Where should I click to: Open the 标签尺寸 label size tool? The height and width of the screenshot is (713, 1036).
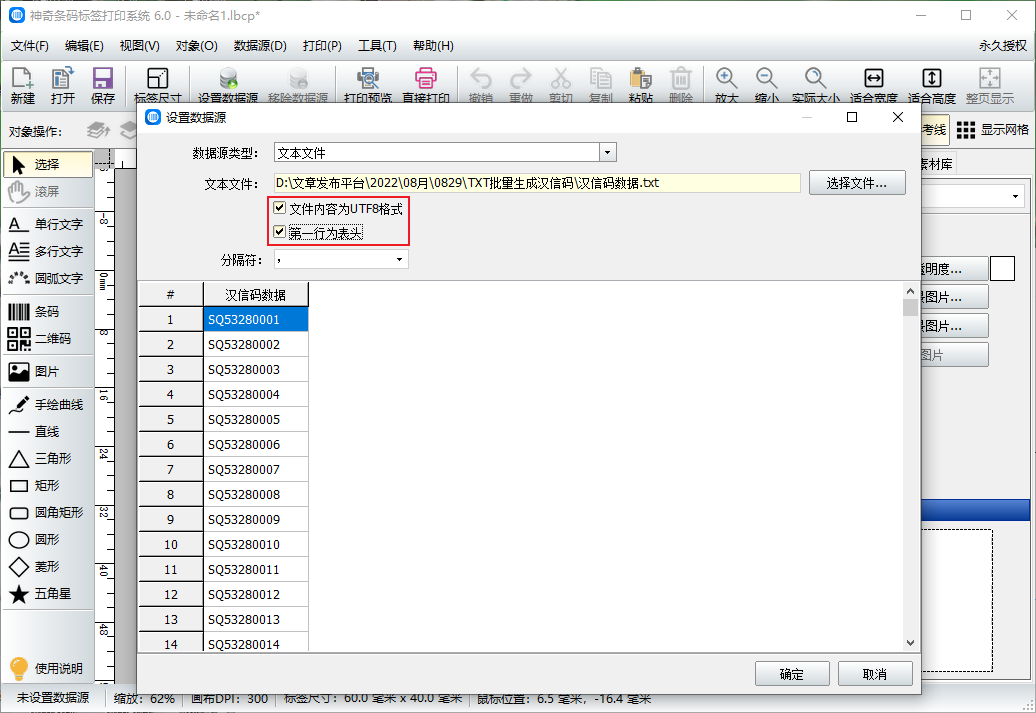[x=157, y=85]
